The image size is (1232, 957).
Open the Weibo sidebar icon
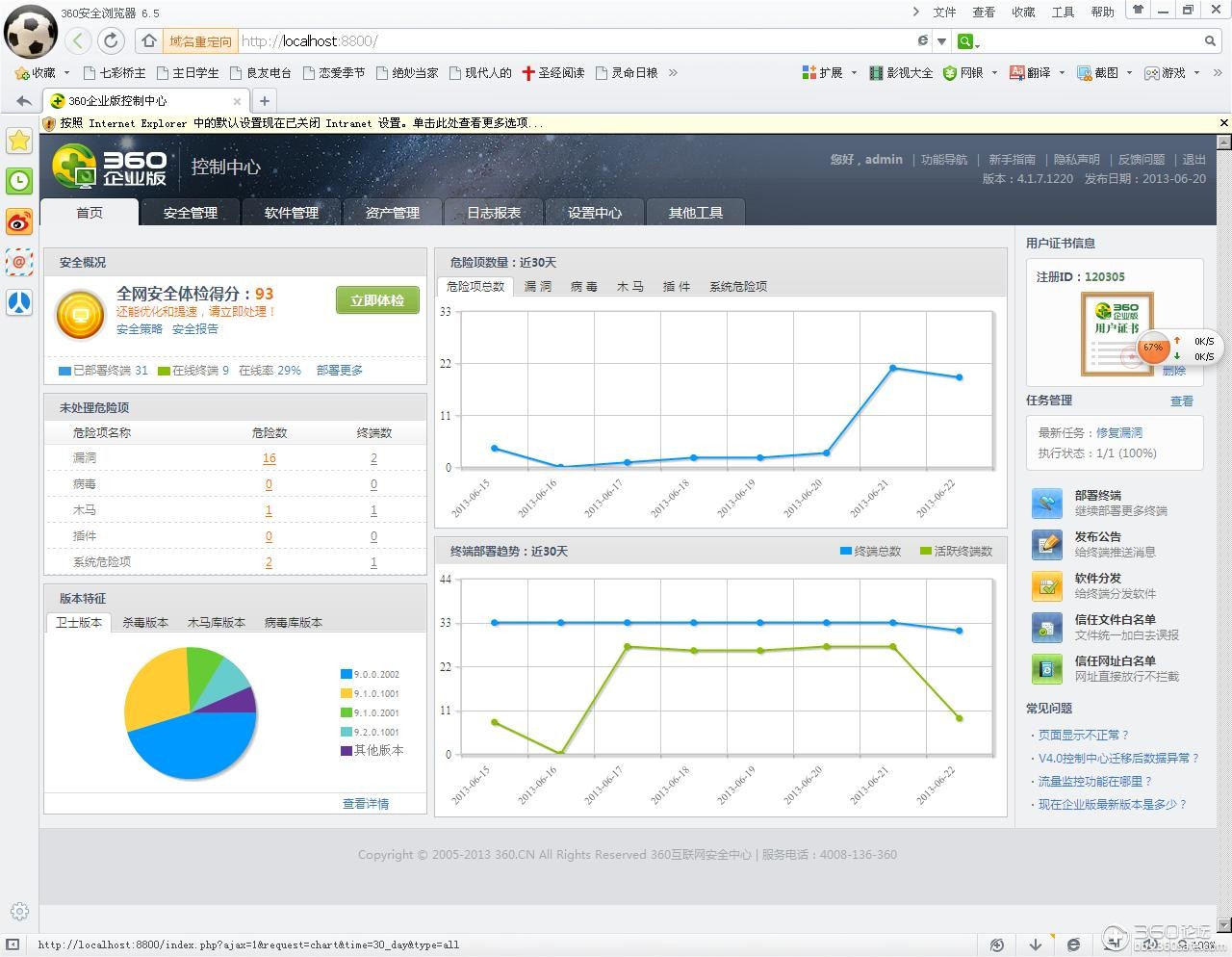19,221
